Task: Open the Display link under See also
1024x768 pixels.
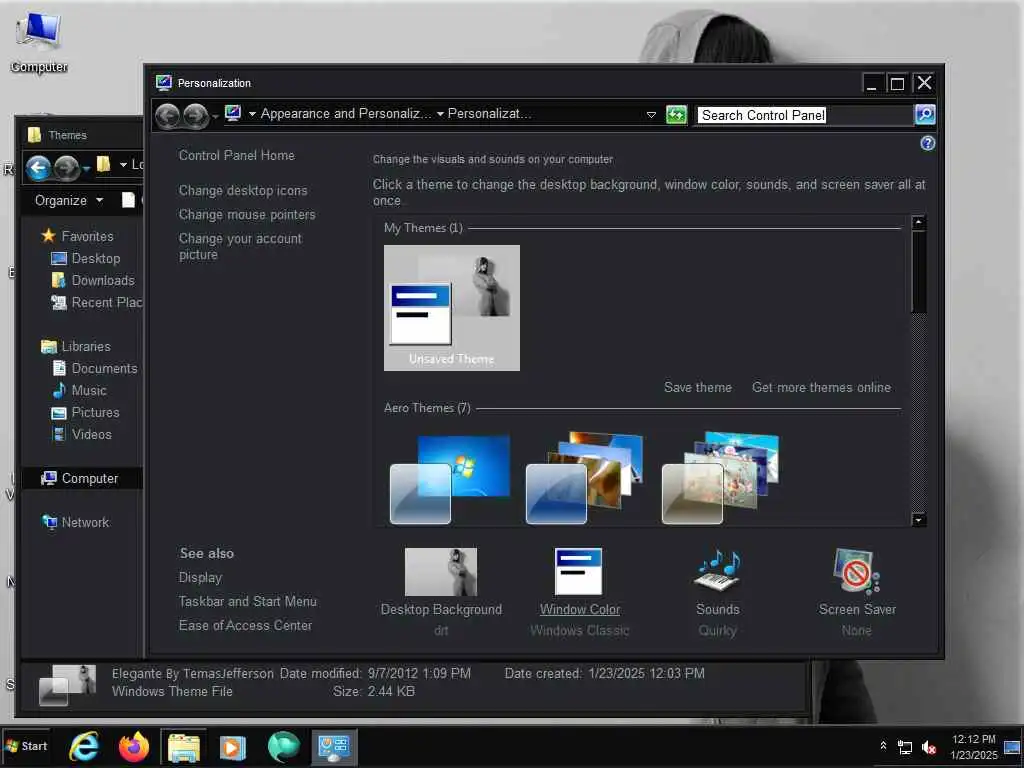Action: coord(200,577)
